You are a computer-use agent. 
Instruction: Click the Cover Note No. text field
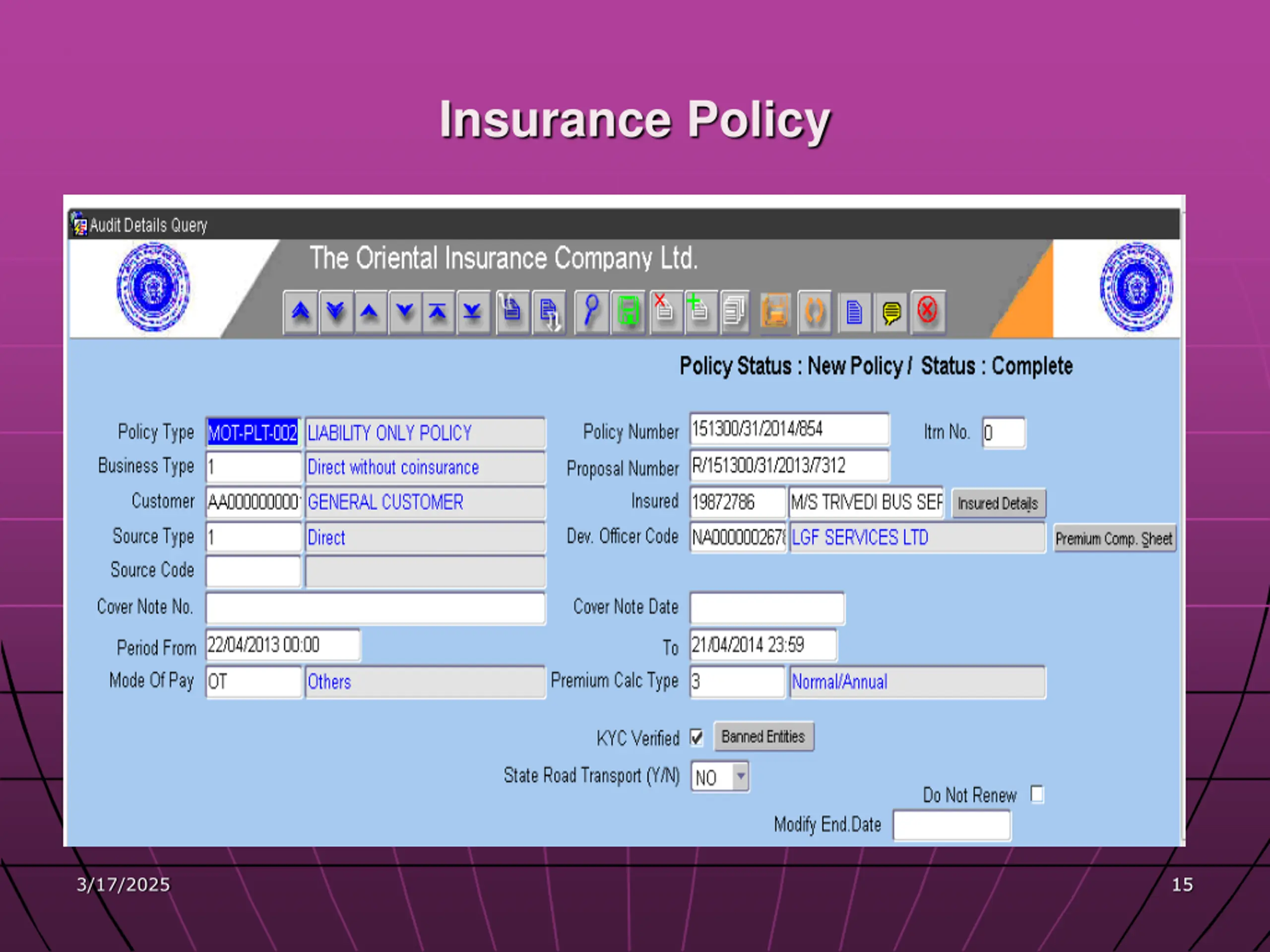375,608
